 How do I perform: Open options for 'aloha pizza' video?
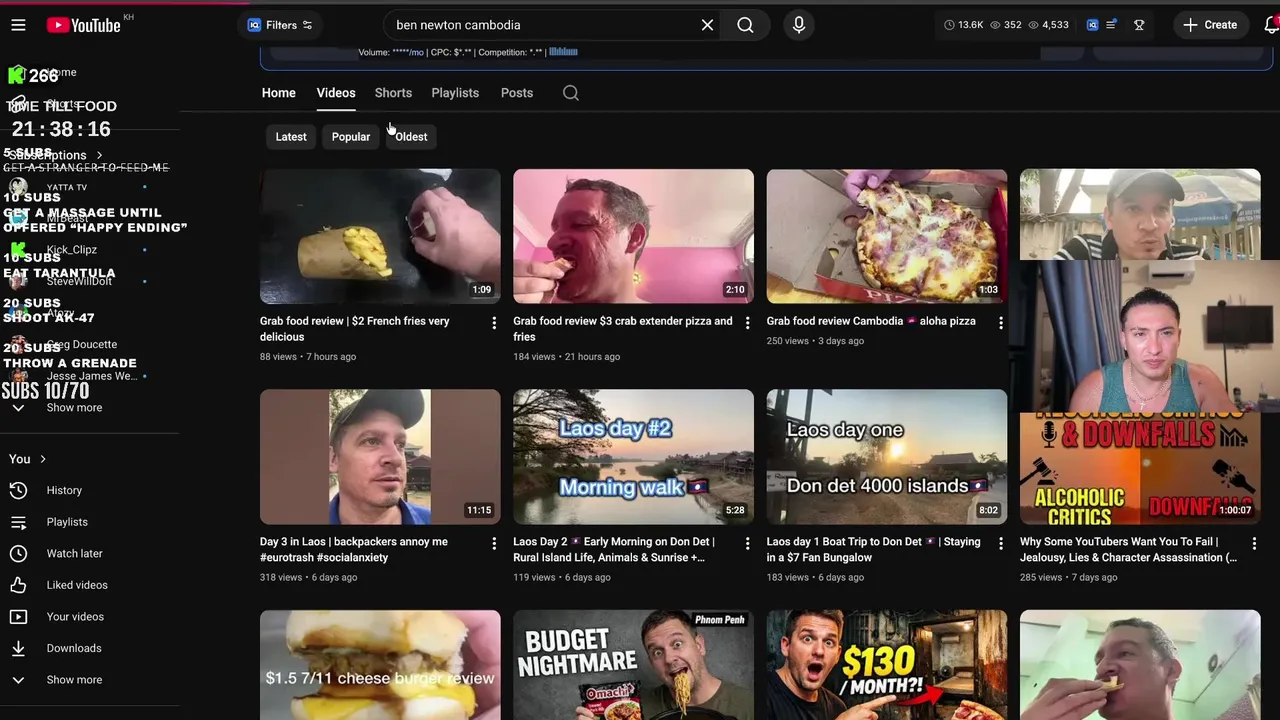point(1000,323)
